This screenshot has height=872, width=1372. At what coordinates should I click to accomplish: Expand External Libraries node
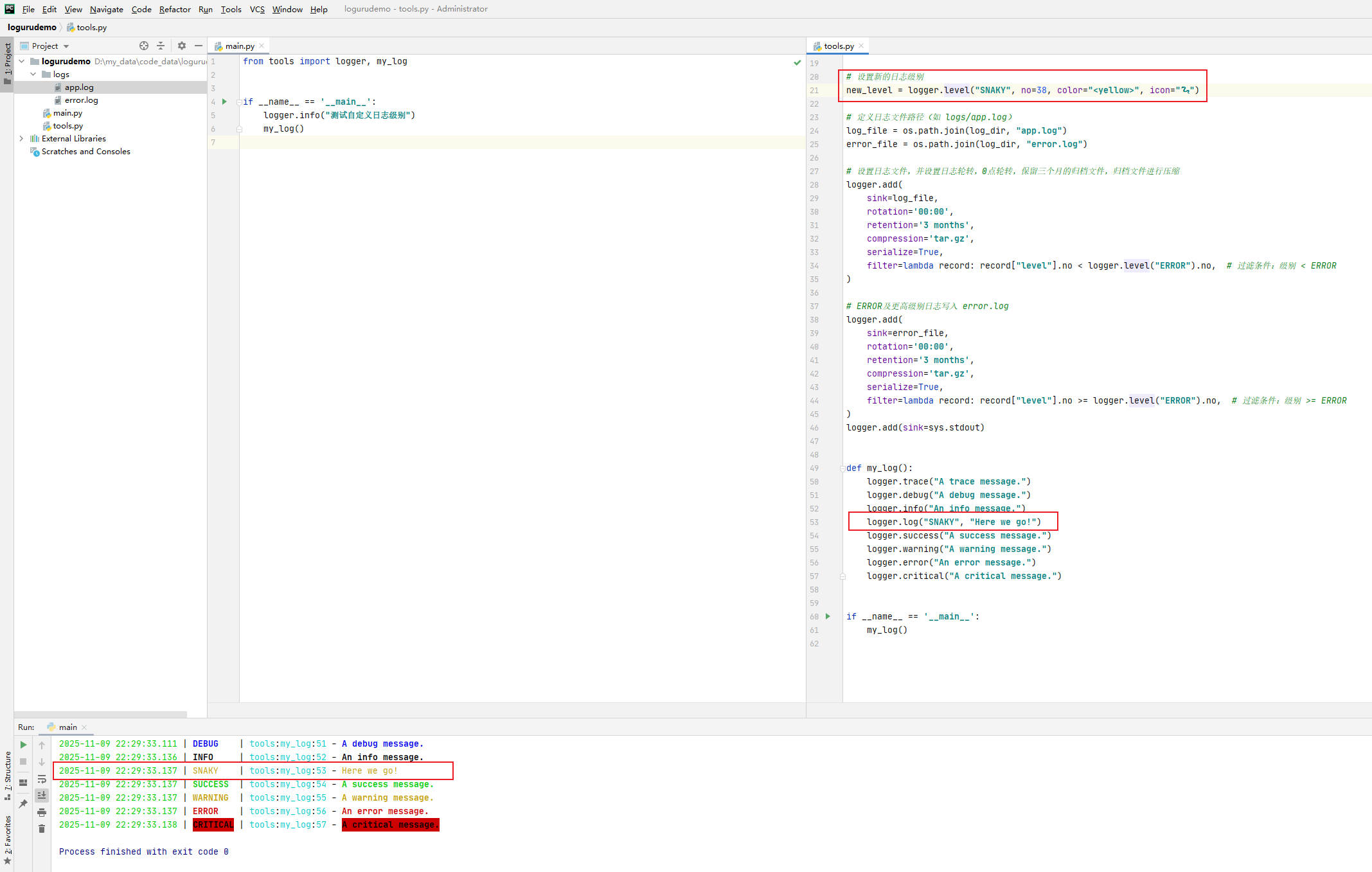coord(21,138)
